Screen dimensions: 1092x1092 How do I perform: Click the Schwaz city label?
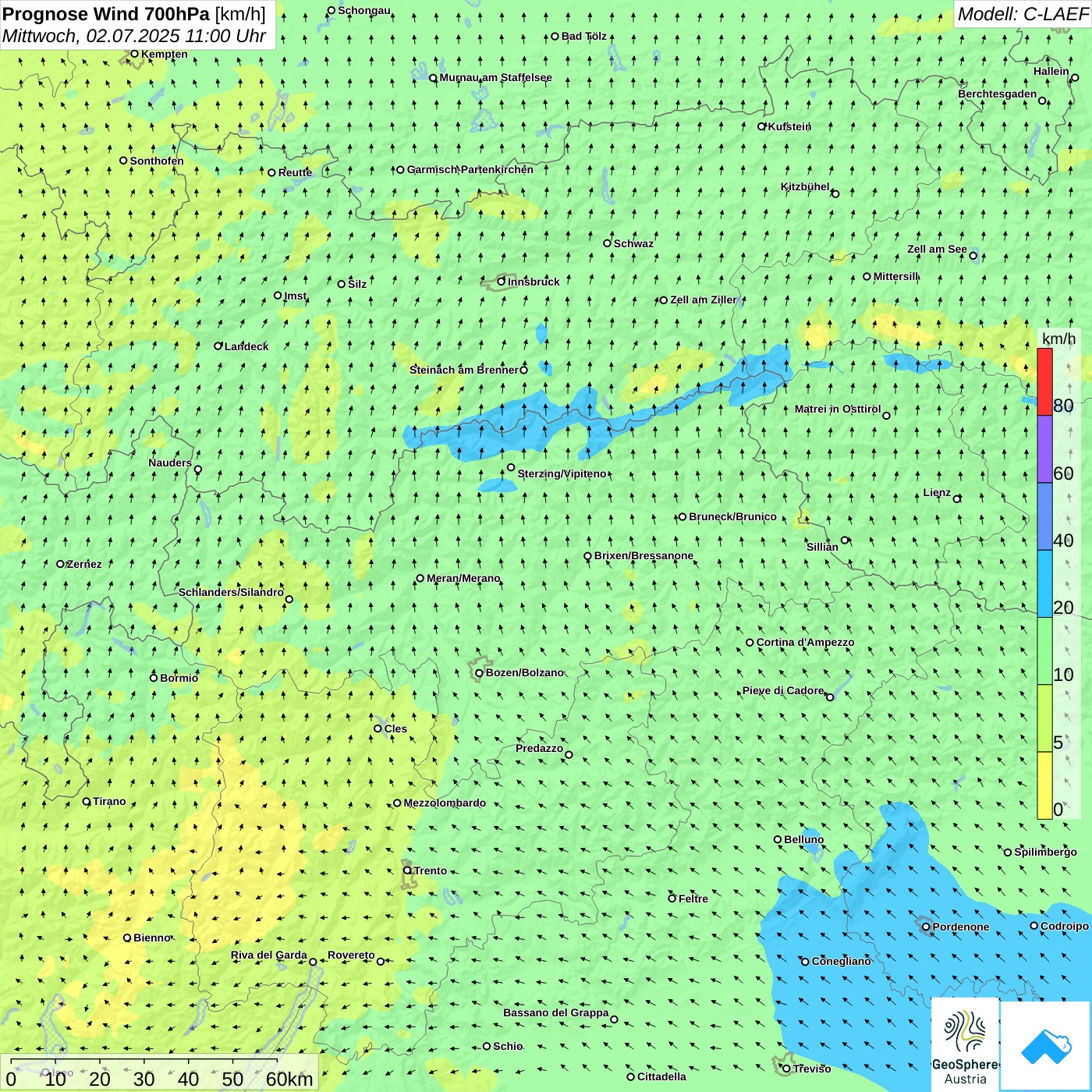[633, 243]
